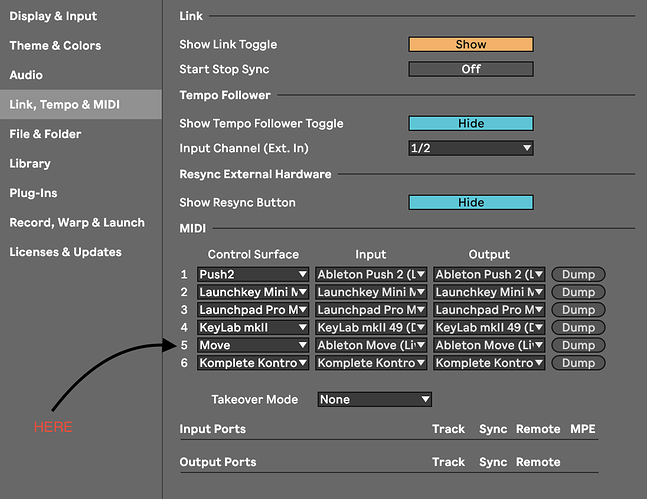Screen dimensions: 647x499
Task: Open row 1 Push2 control surface dropdown
Action: pyautogui.click(x=252, y=274)
